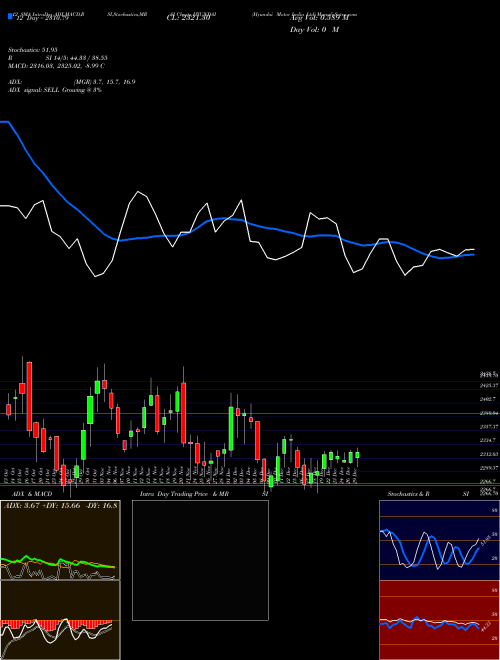Viewport: 500px width, 660px height.
Task: Click the '(MGR) 3.7, 15.7, 16.9' ADX values
Action: click(x=104, y=82)
